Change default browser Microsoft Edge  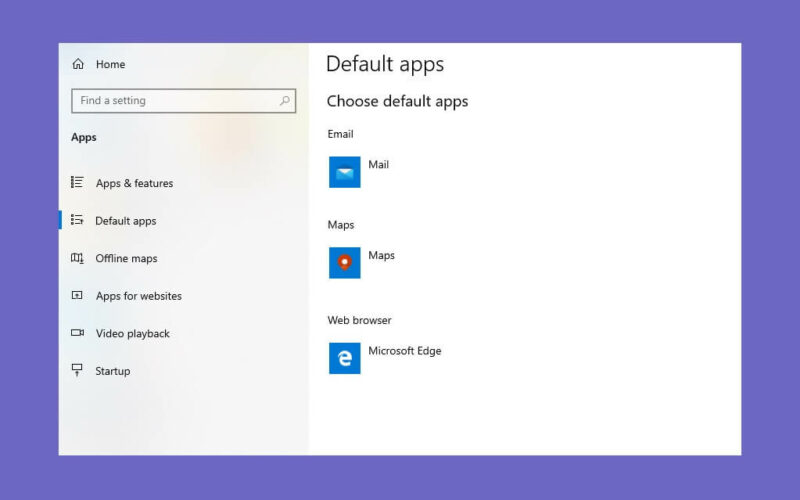click(405, 351)
